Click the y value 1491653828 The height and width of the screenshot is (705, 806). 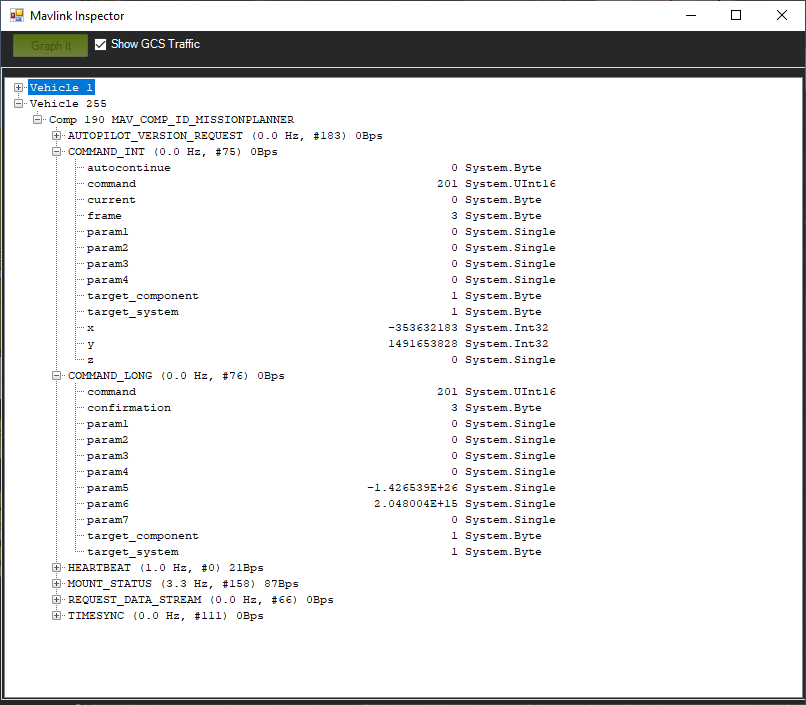pos(423,343)
